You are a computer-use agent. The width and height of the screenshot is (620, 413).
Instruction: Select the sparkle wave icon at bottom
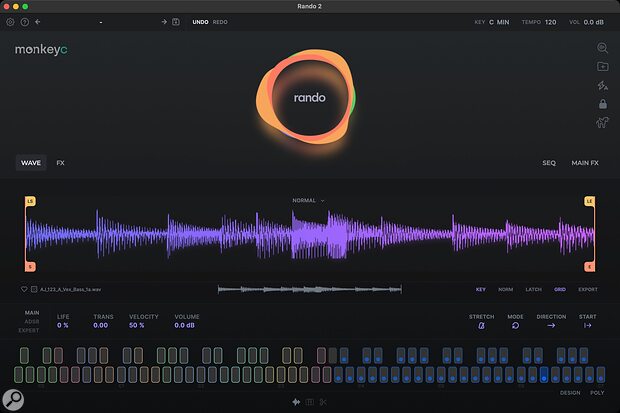[296, 402]
